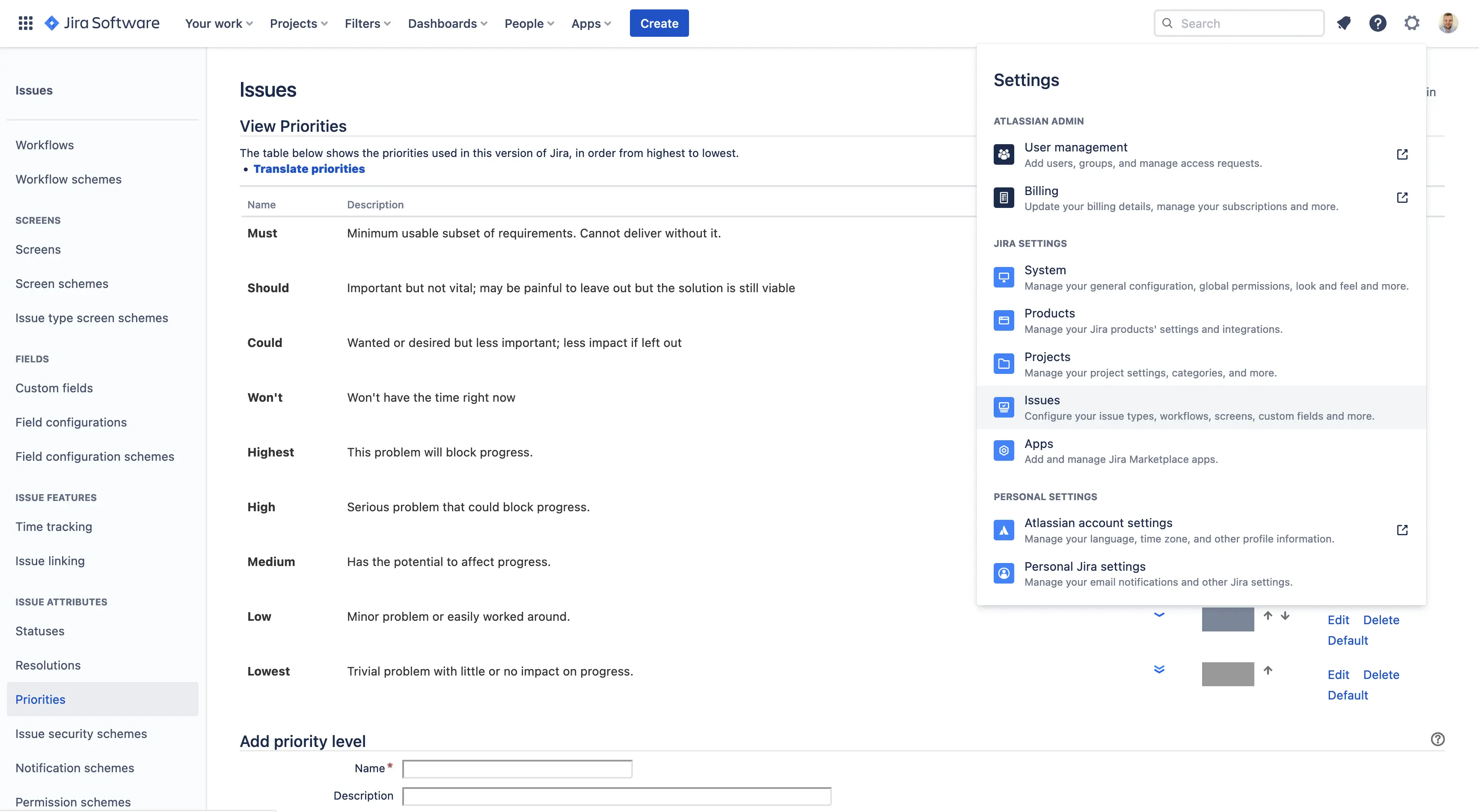Click the Low priority chevron icon
1479x812 pixels.
point(1159,615)
